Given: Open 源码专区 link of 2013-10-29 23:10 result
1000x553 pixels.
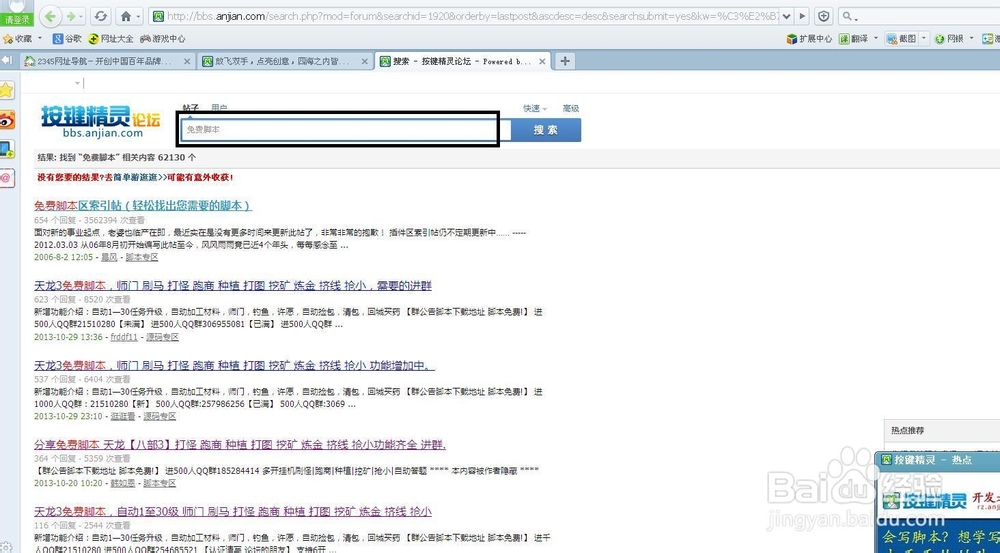Looking at the screenshot, I should pyautogui.click(x=159, y=417).
